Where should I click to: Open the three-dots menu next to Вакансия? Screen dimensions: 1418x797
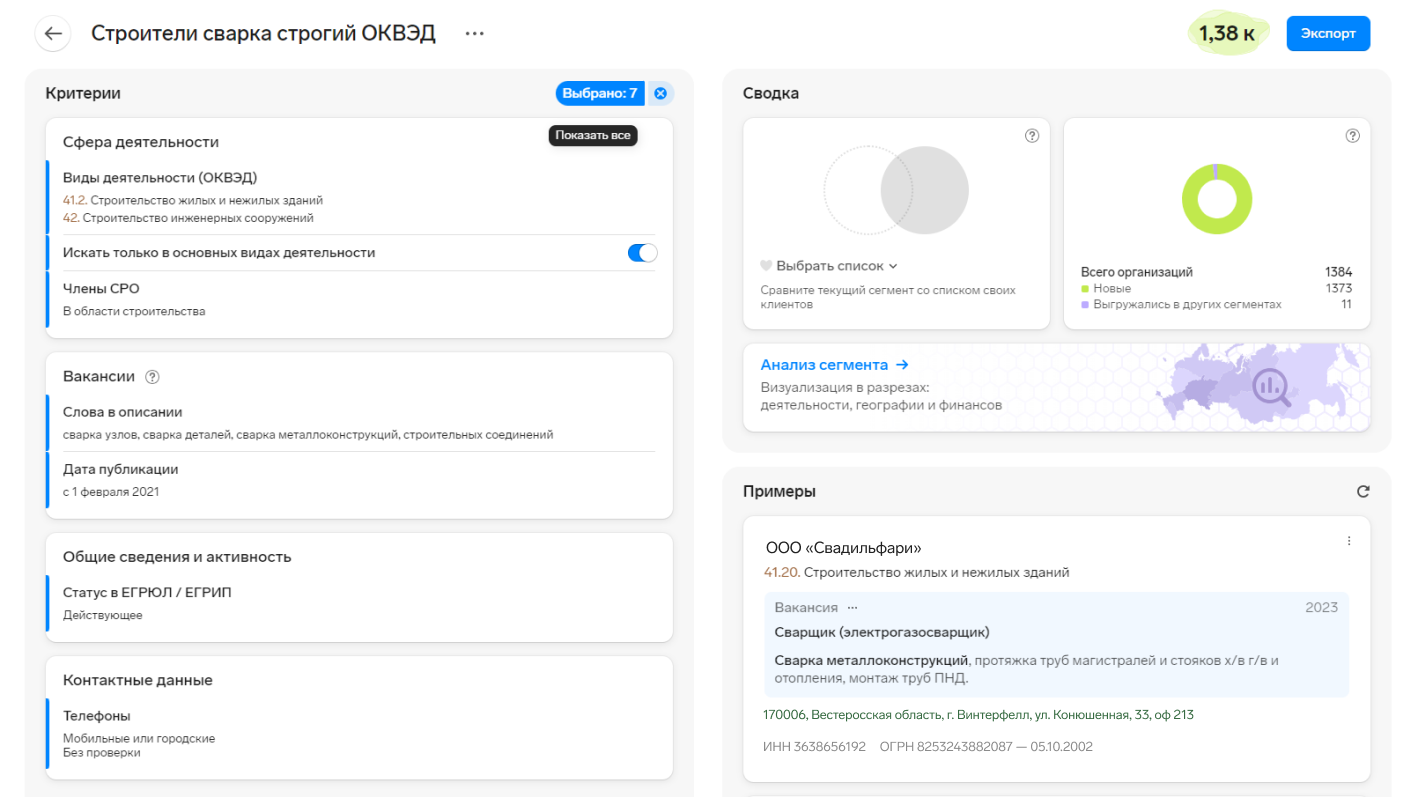(852, 608)
